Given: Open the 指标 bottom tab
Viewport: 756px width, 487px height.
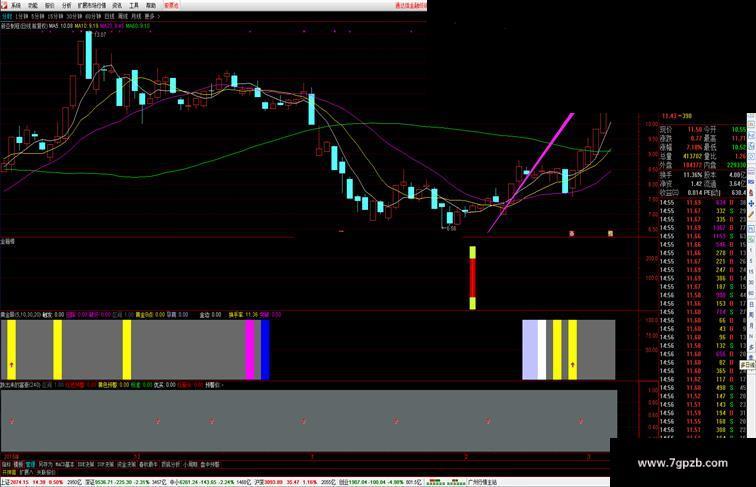Looking at the screenshot, I should point(6,464).
